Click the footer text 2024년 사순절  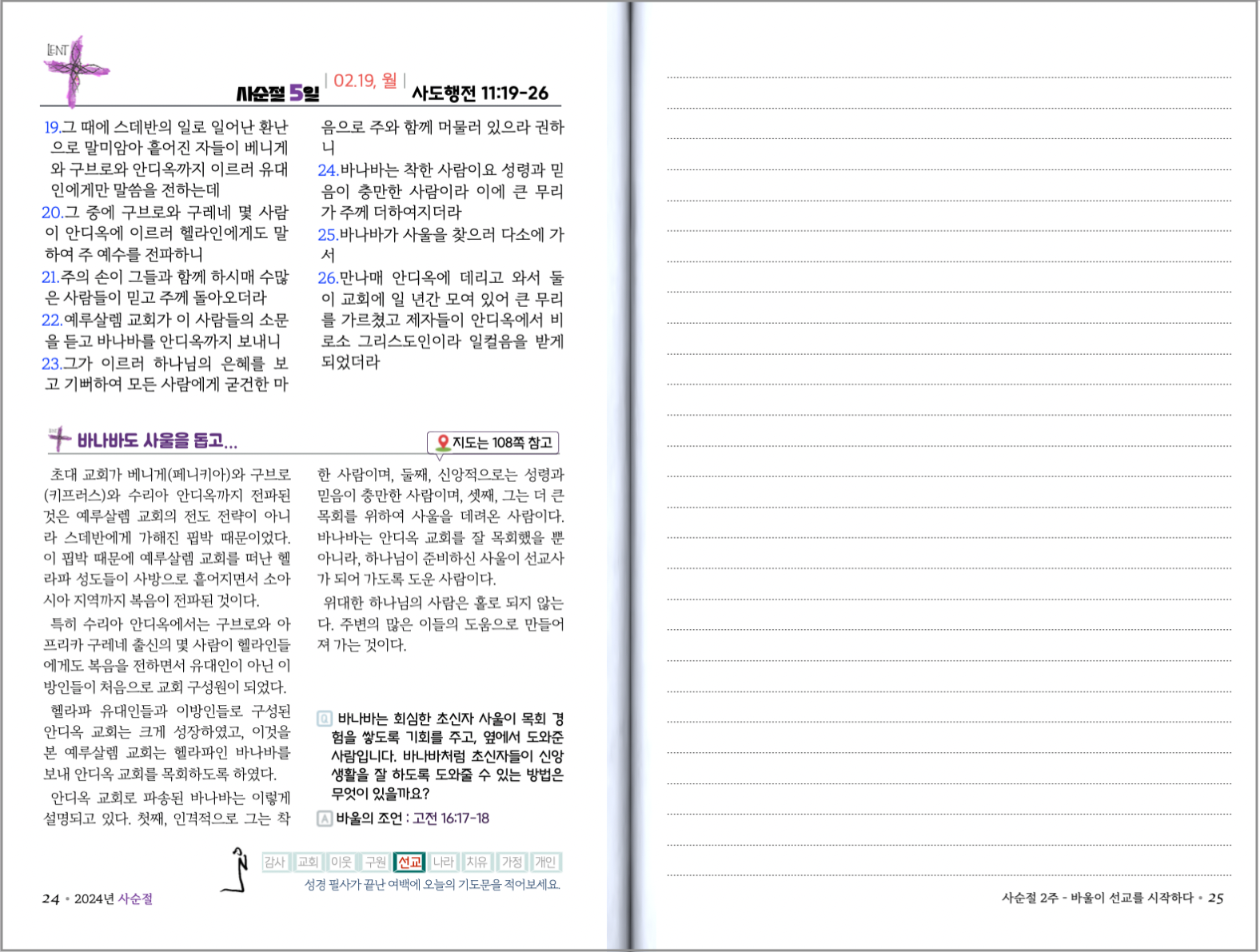coord(114,898)
